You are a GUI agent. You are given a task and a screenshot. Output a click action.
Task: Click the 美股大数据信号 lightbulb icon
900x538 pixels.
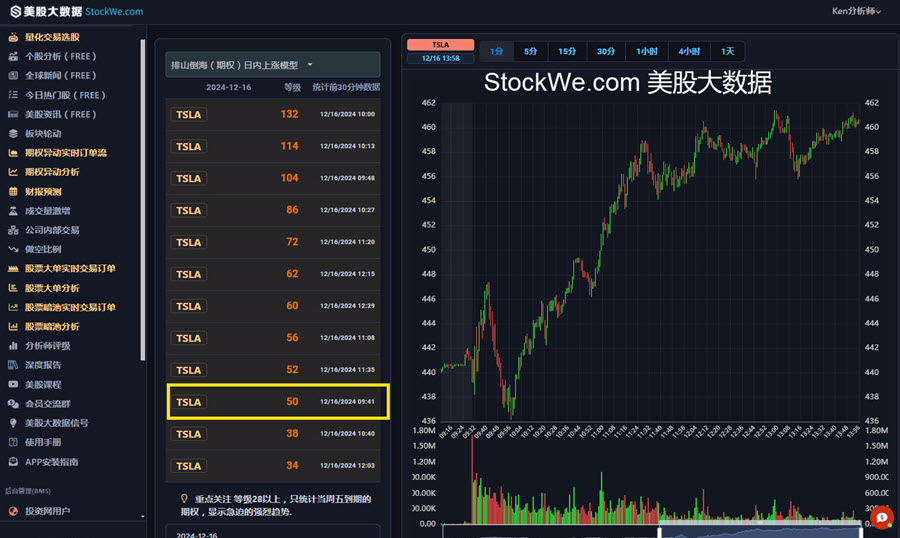[13, 423]
